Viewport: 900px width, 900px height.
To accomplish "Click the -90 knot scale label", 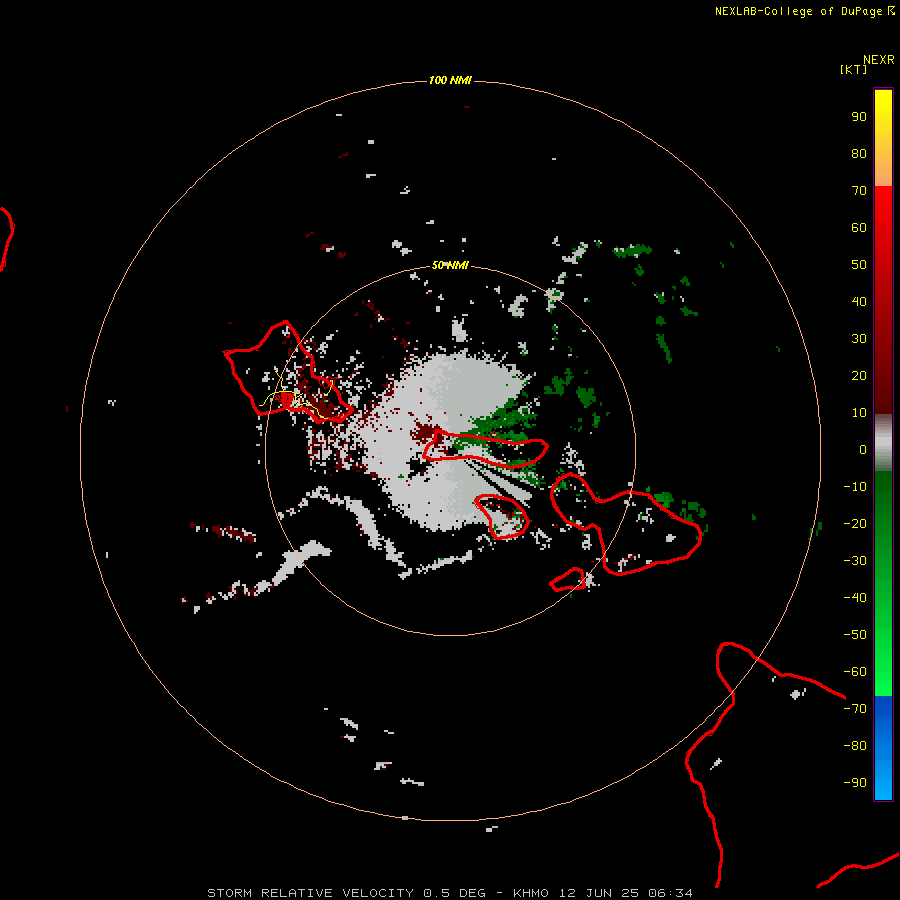I will coord(855,783).
